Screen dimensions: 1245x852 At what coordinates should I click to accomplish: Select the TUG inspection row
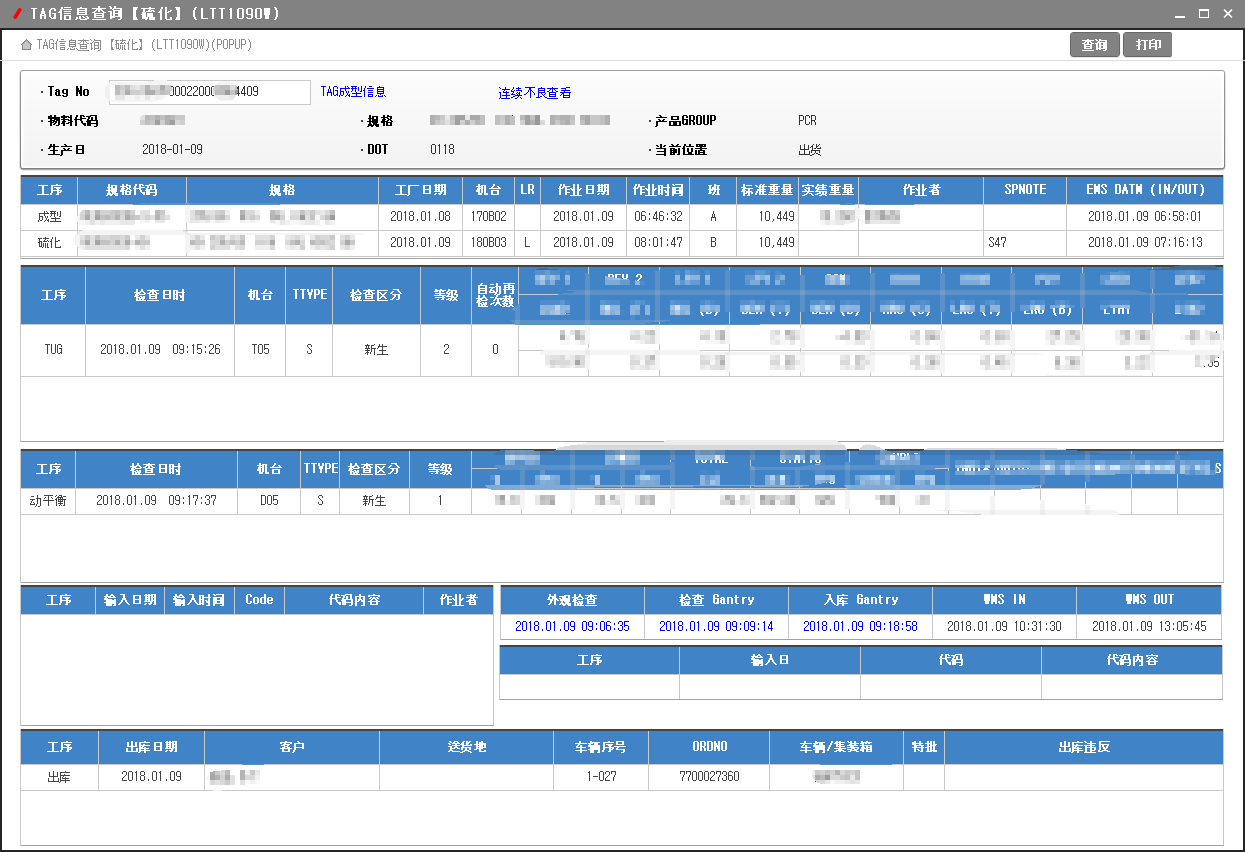coord(53,350)
